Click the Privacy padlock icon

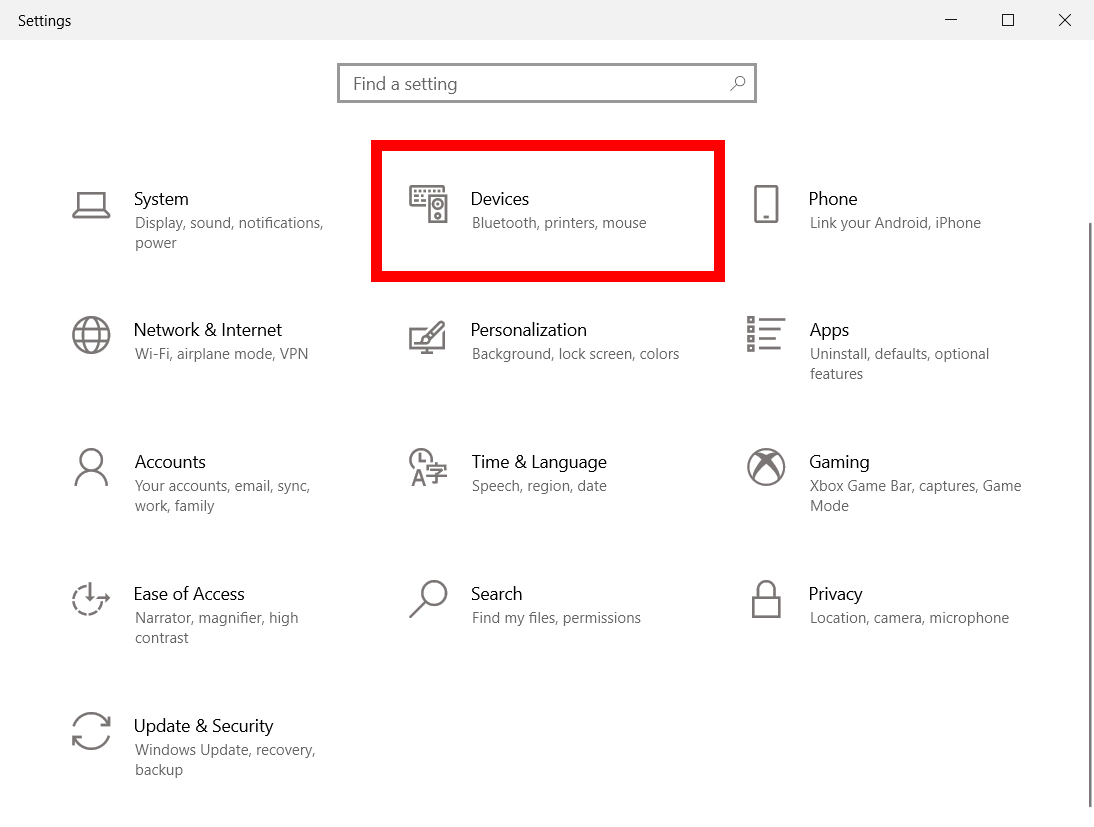click(766, 599)
